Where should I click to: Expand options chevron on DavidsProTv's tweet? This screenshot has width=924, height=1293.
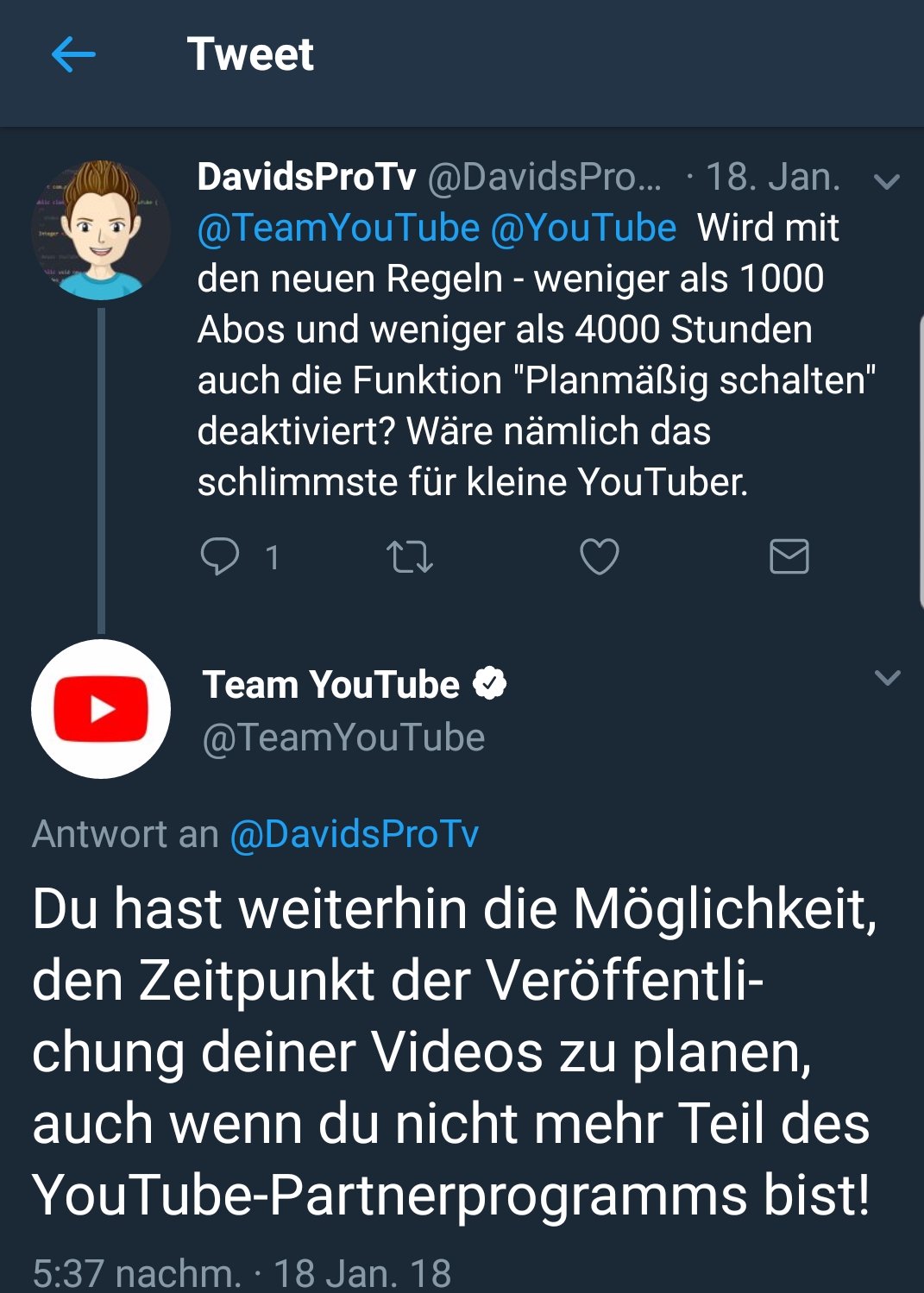click(887, 181)
